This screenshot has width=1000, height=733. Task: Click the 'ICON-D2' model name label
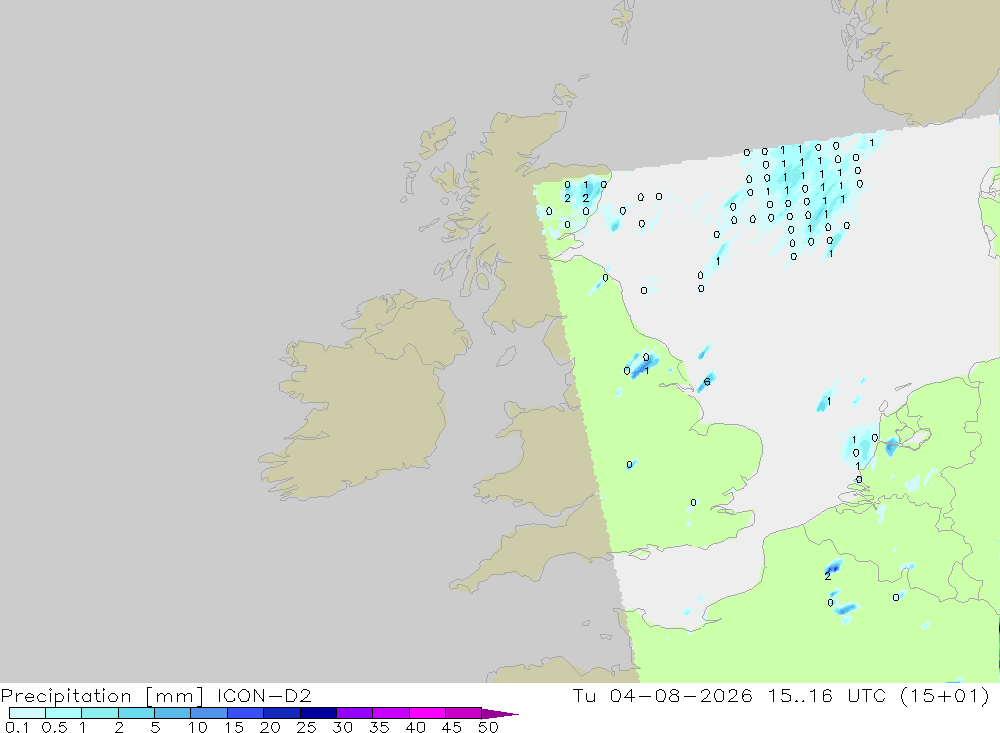coord(264,695)
